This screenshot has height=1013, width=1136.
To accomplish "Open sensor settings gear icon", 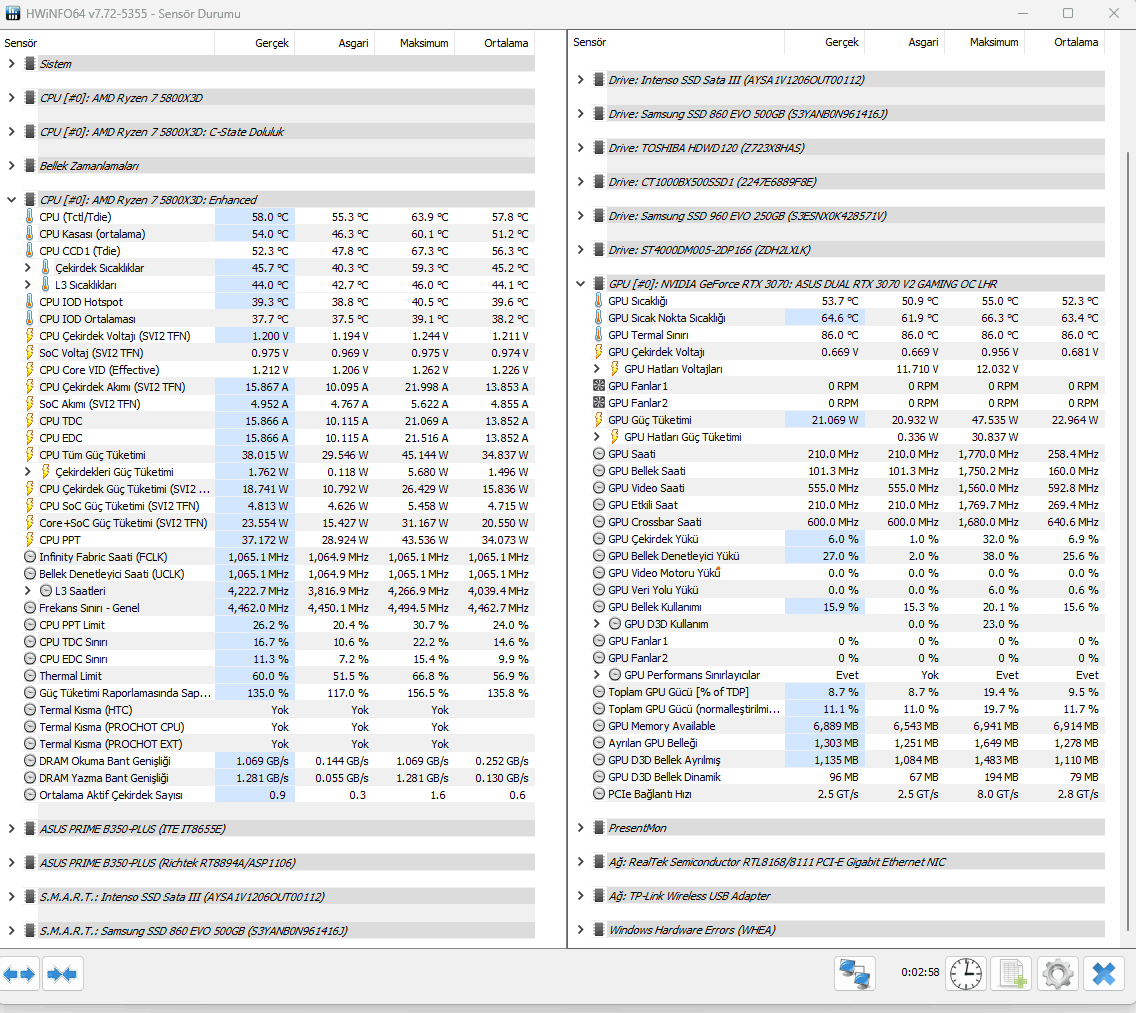I will pyautogui.click(x=1058, y=973).
